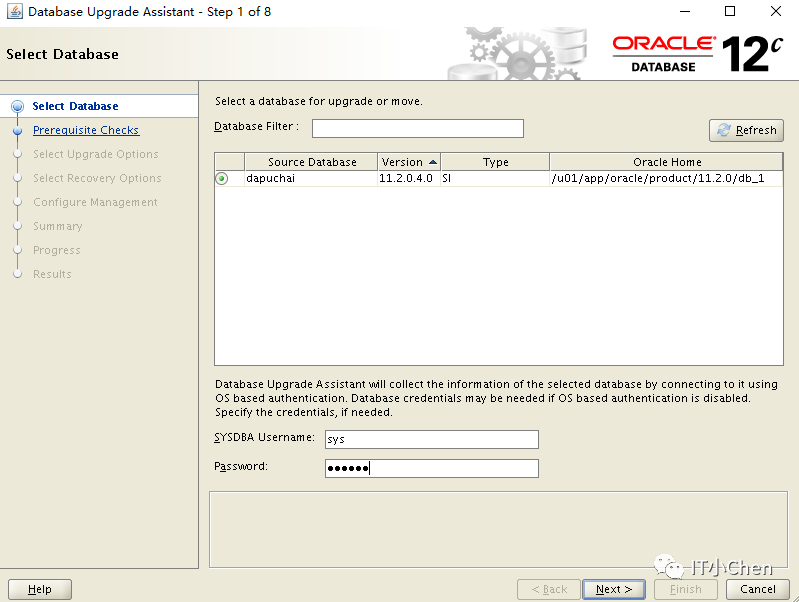The width and height of the screenshot is (799, 602).
Task: Click the Database Filter input field
Action: point(417,128)
